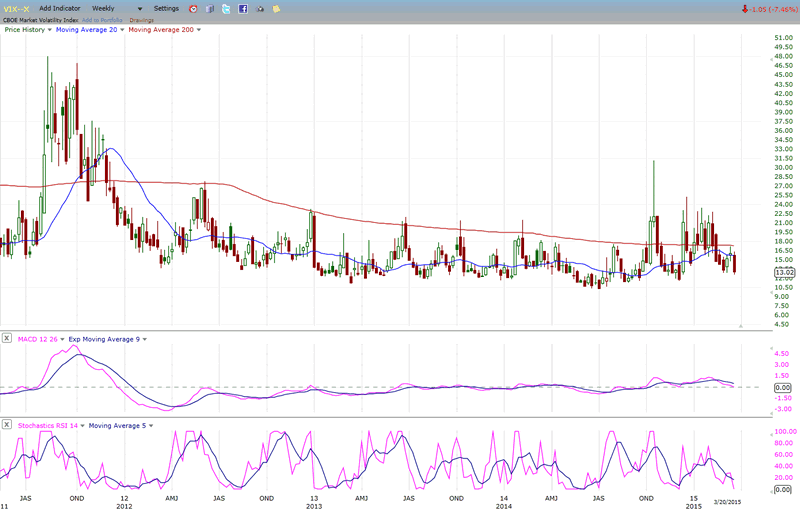Click the 13.02 current price label
The width and height of the screenshot is (800, 509).
point(783,272)
